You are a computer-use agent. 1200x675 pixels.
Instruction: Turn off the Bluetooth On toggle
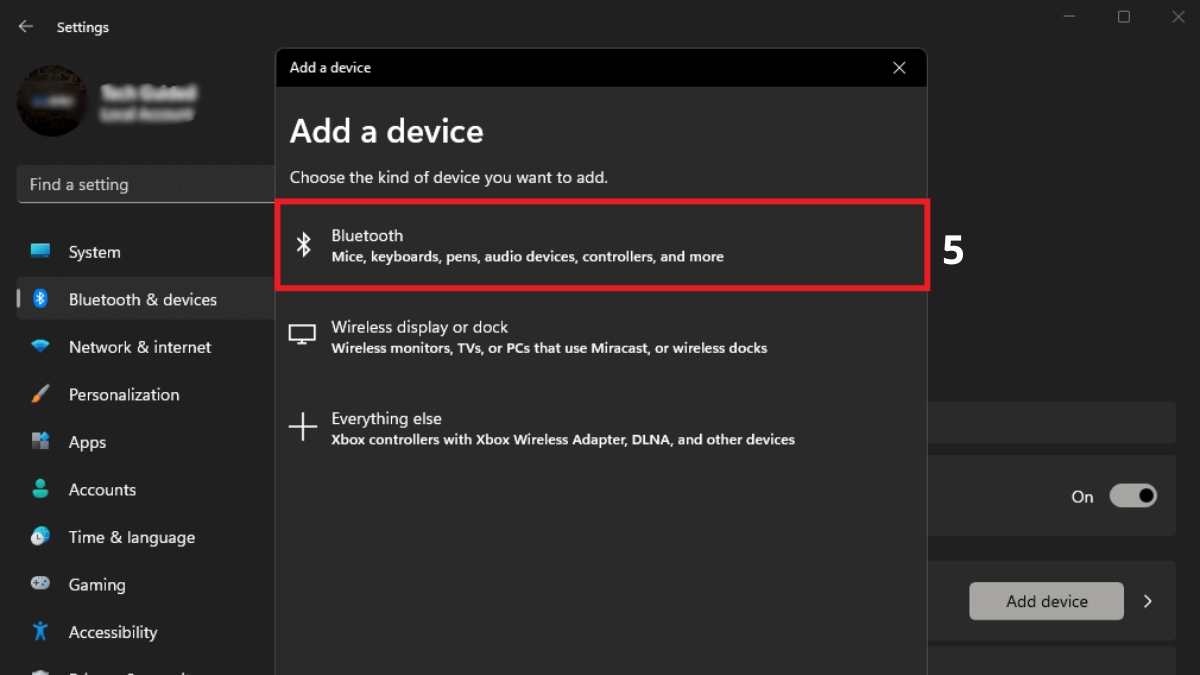tap(1133, 496)
